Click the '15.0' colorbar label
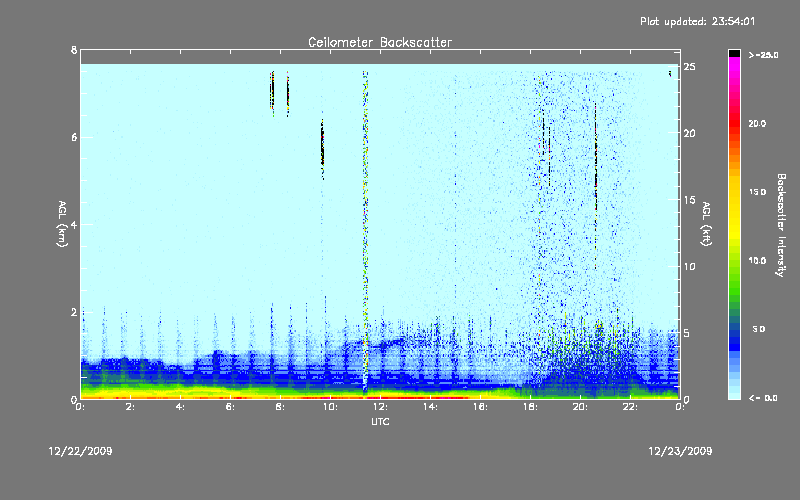Screen dimensions: 800x500 pos(757,192)
